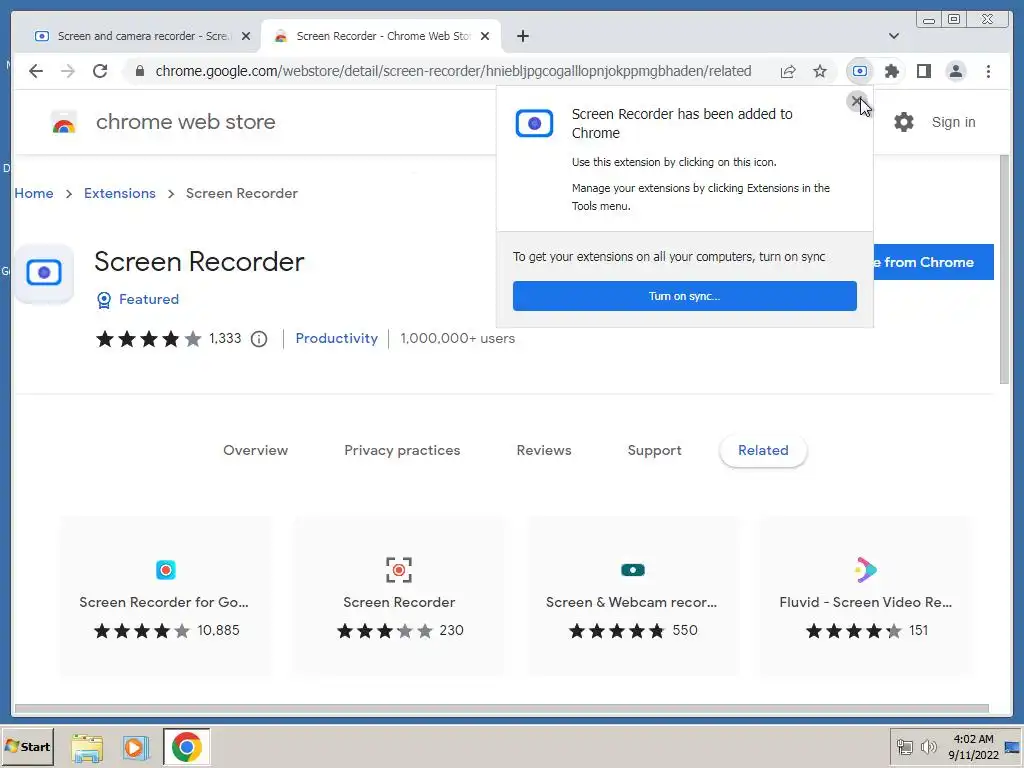Click the ratings info icon
The width and height of the screenshot is (1024, 768).
(x=259, y=339)
